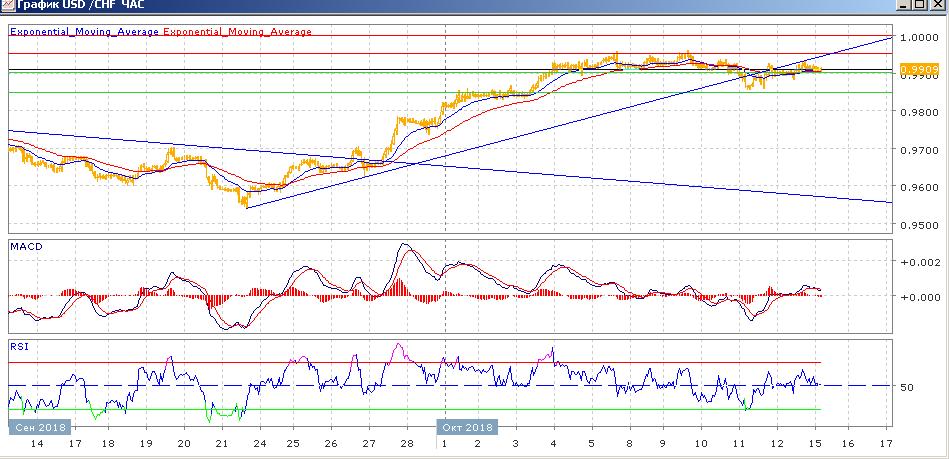The height and width of the screenshot is (459, 949).
Task: Click date 4 on the time axis
Action: click(x=553, y=443)
